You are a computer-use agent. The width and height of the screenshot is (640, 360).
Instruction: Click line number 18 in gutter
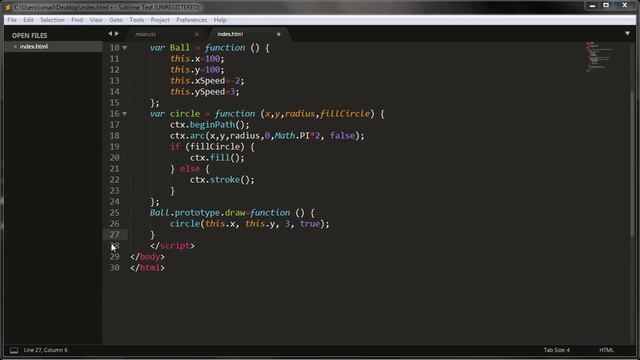coord(114,136)
